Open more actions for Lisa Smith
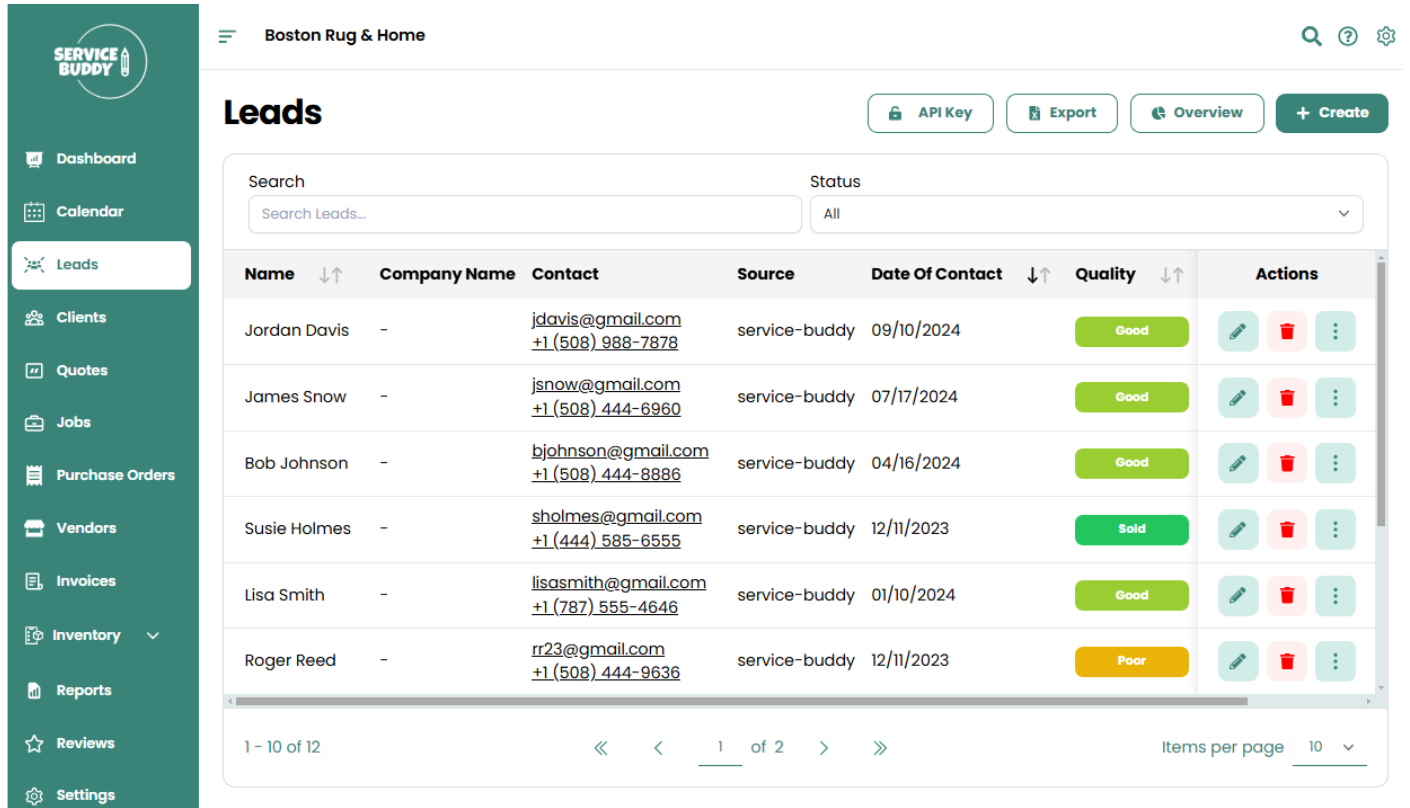The height and width of the screenshot is (808, 1410). pos(1335,595)
